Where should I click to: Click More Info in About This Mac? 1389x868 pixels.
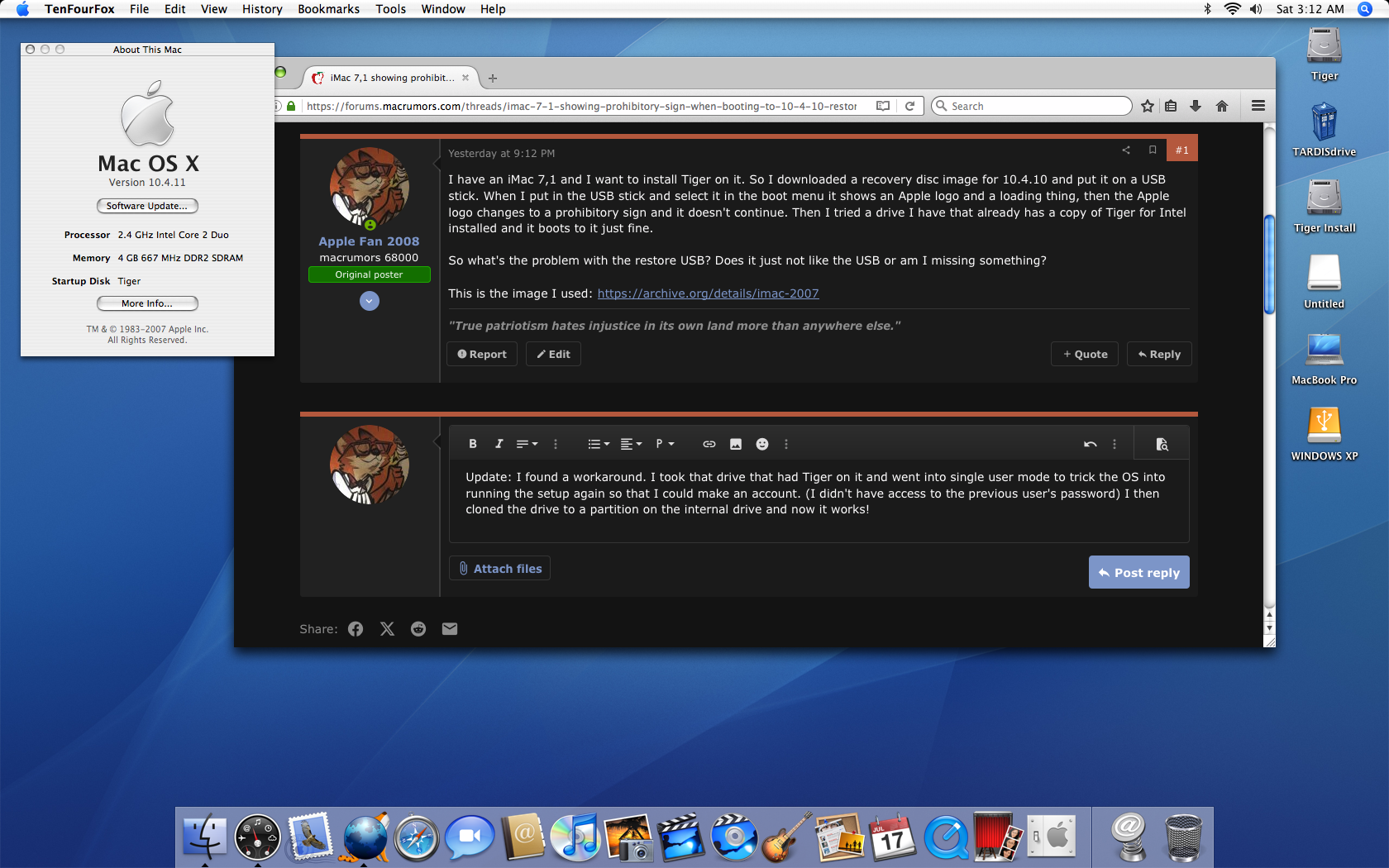pyautogui.click(x=147, y=303)
